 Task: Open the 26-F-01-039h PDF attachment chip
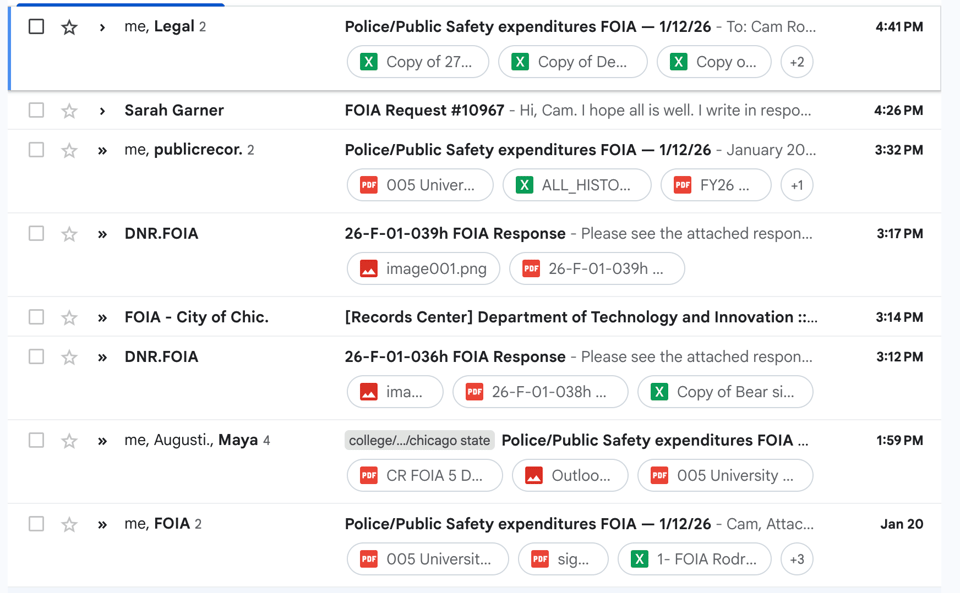[x=596, y=269]
